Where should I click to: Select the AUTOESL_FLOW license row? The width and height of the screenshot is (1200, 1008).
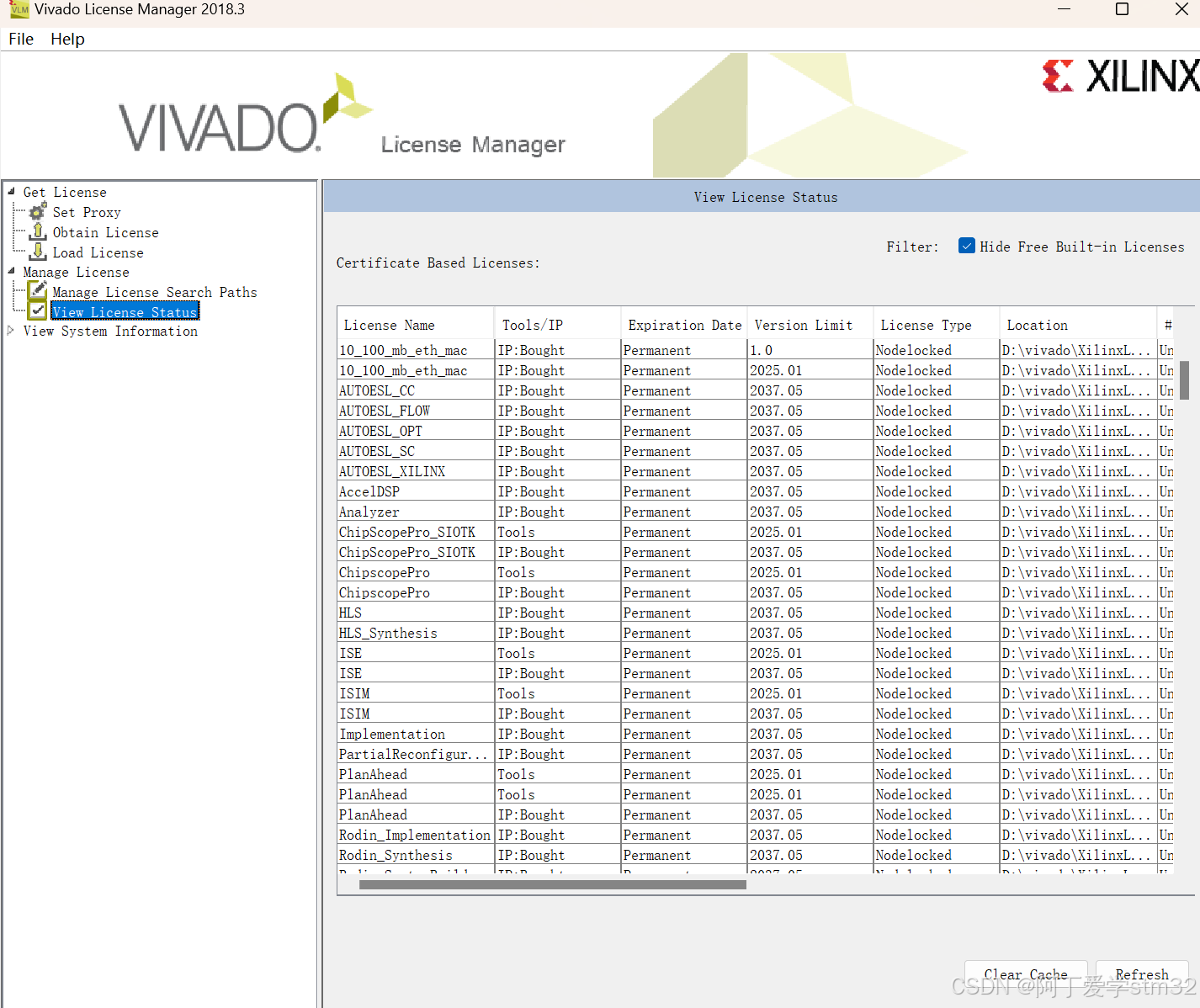(756, 411)
